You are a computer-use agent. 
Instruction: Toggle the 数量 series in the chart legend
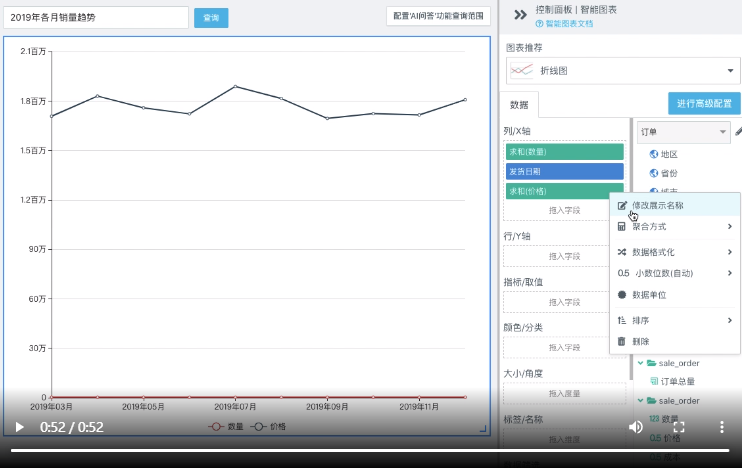pos(226,427)
